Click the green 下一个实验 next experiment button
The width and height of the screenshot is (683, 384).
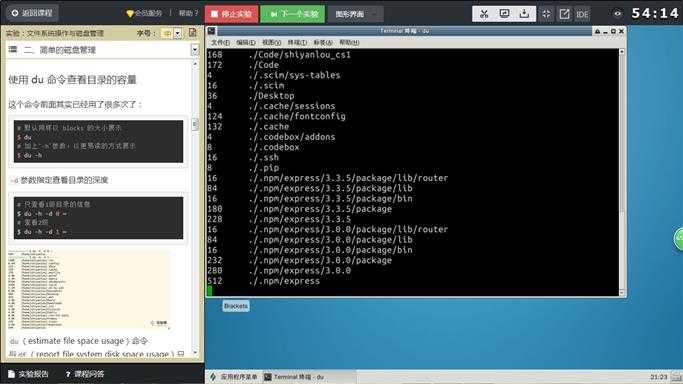(x=293, y=14)
